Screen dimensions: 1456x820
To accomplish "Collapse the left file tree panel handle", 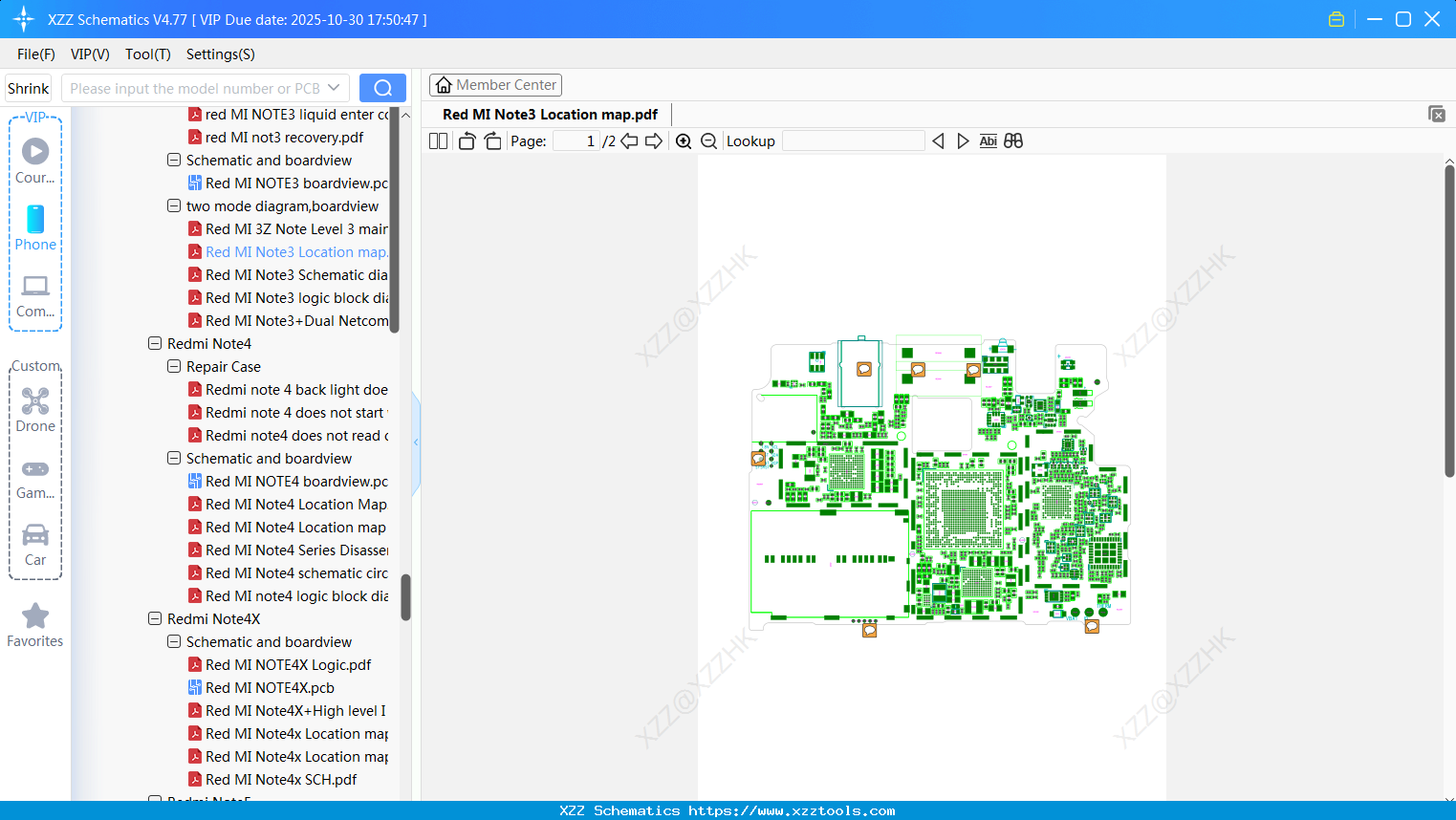I will coord(416,442).
